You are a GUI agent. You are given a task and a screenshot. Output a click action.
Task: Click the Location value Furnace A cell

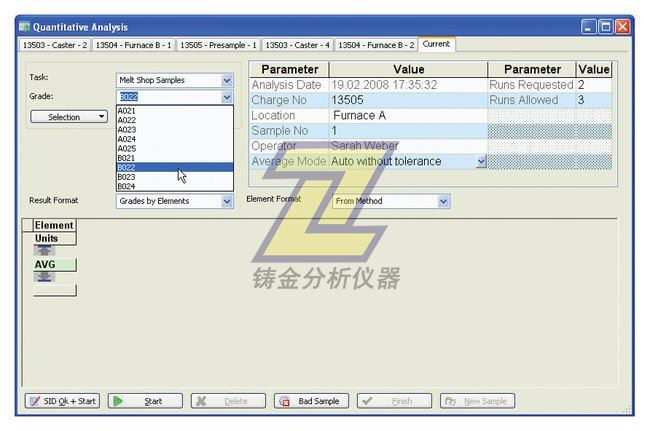408,116
